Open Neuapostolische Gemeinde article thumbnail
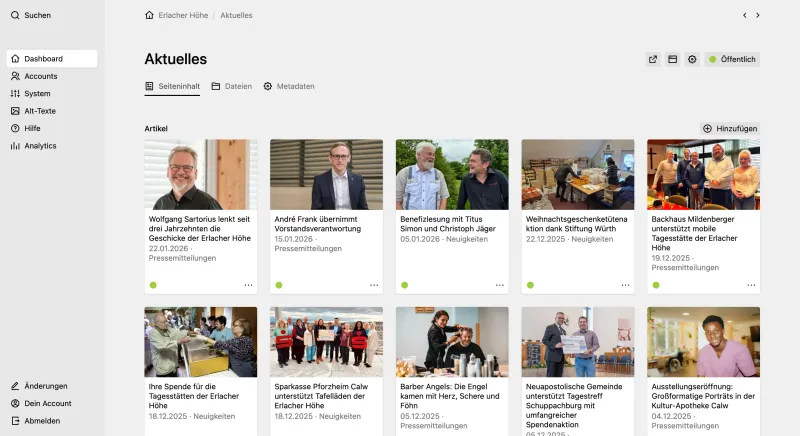 (578, 342)
